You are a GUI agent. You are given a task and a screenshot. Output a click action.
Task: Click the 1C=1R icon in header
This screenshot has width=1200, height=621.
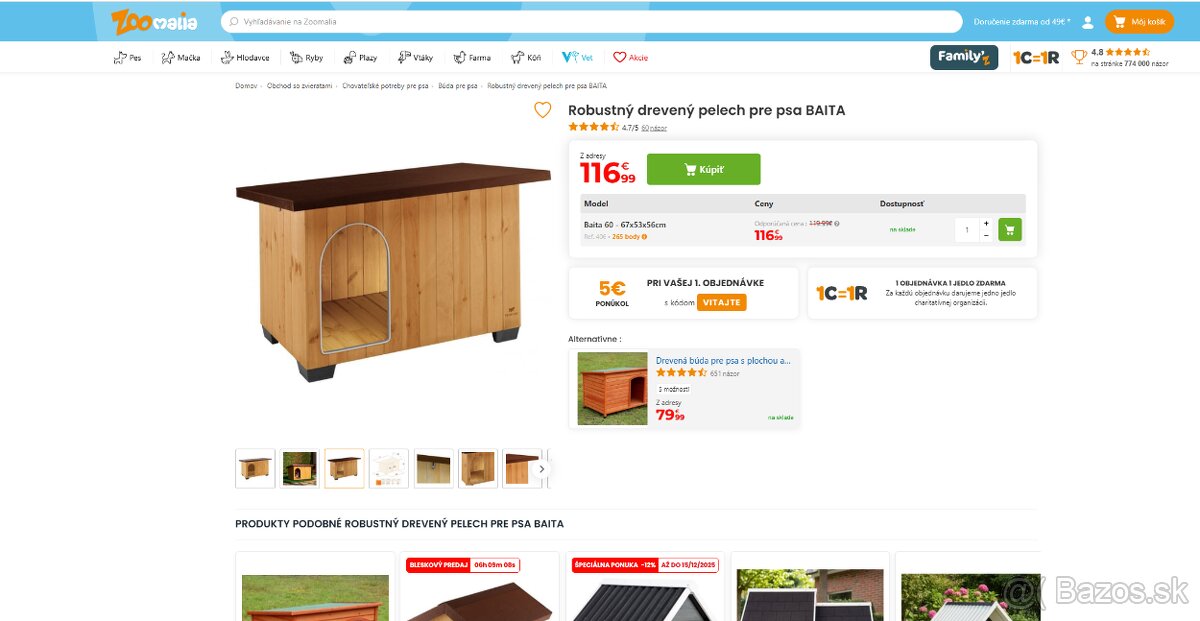1035,57
